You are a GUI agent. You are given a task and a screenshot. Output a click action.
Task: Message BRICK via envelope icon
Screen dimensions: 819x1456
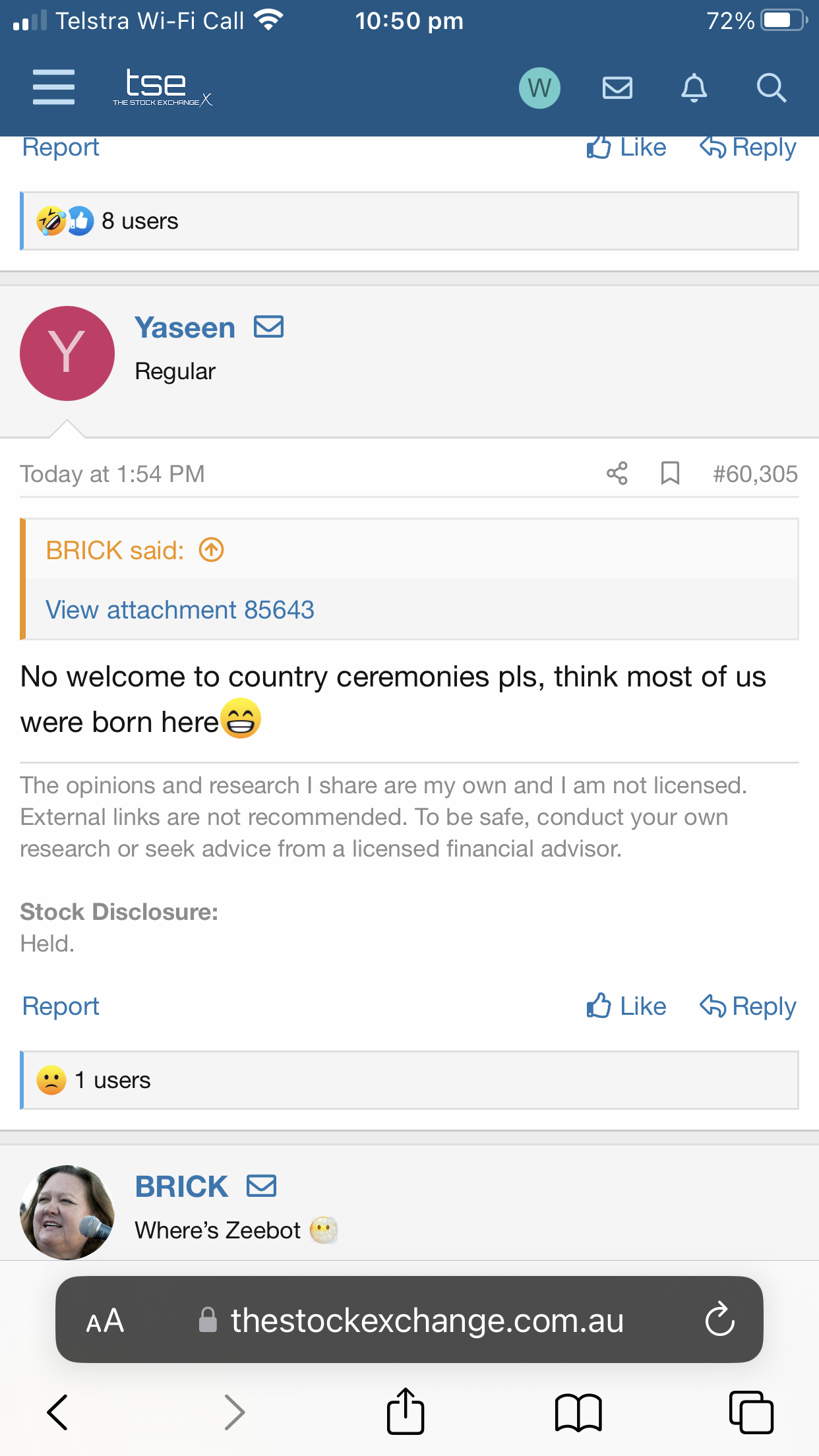point(262,1186)
